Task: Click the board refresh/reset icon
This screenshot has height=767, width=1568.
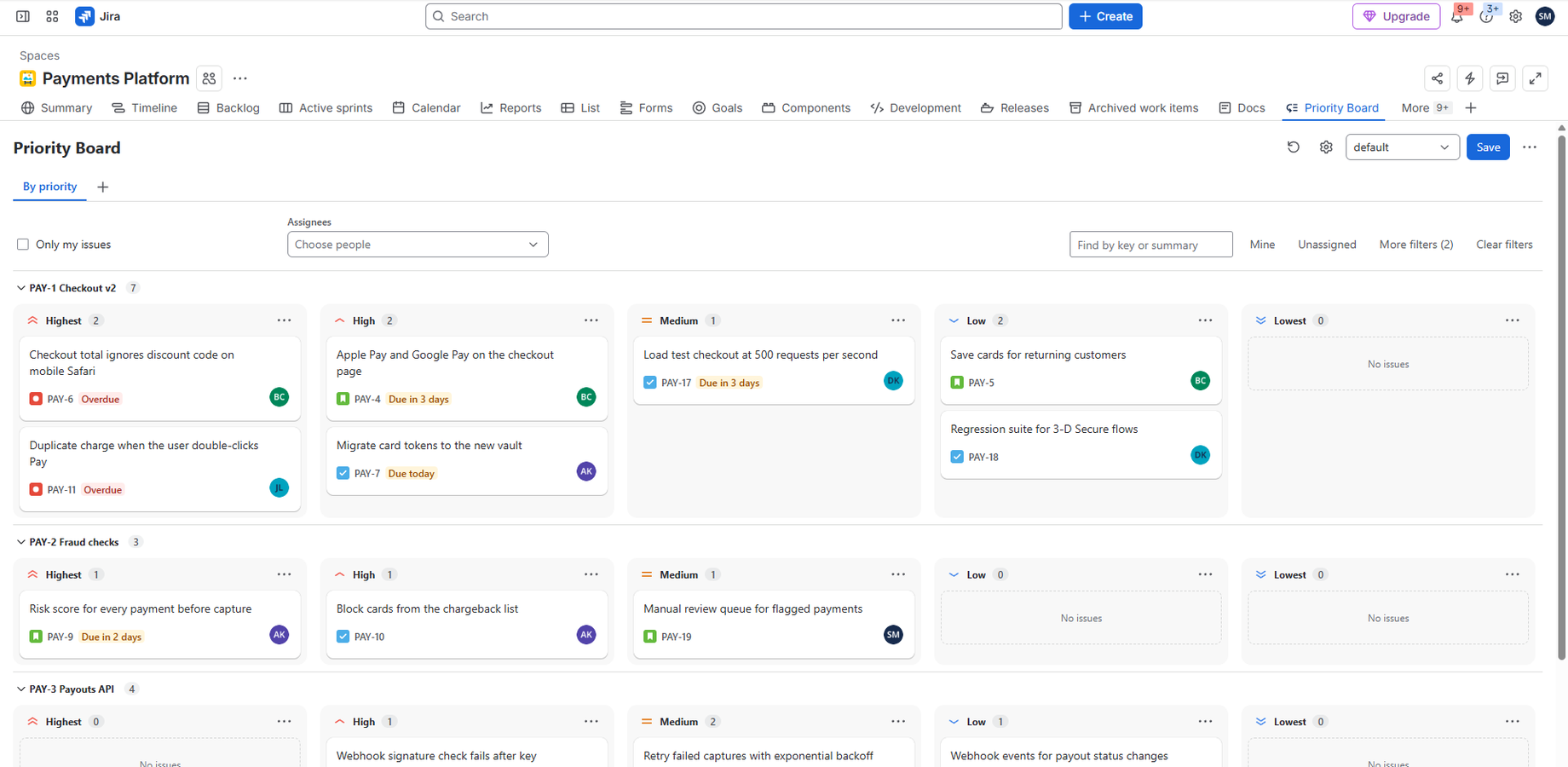Action: point(1294,147)
